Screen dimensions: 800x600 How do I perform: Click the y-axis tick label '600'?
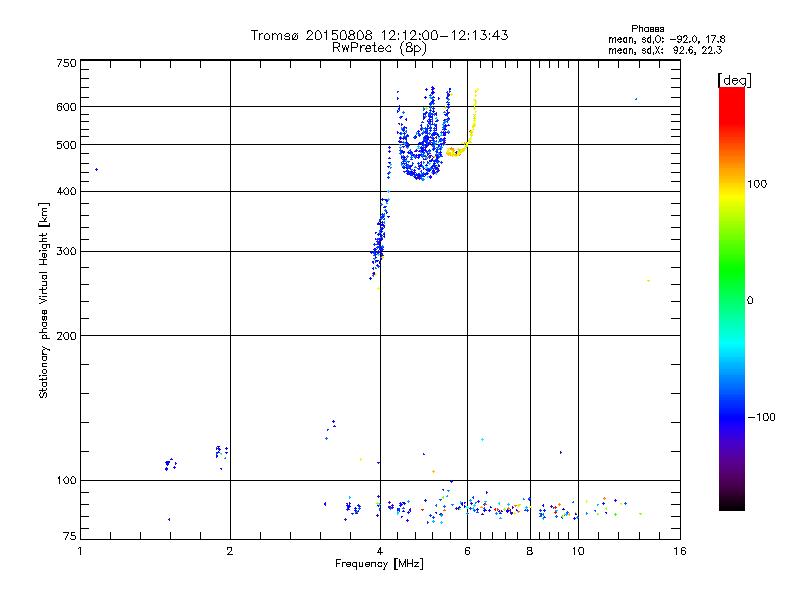pos(66,107)
